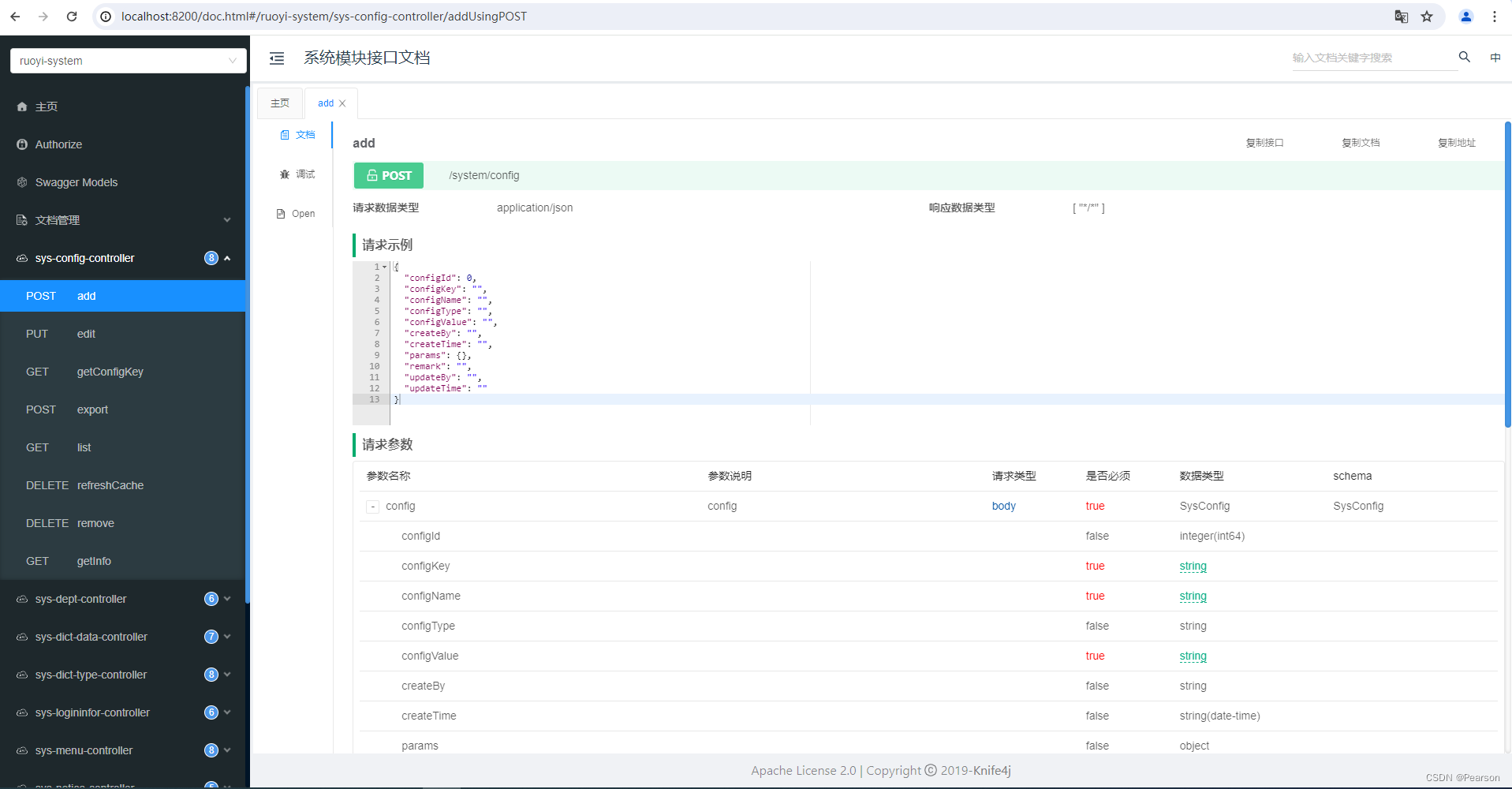Expand sys-logininfor-controller chevron
Image resolution: width=1512 pixels, height=789 pixels.
coord(227,712)
